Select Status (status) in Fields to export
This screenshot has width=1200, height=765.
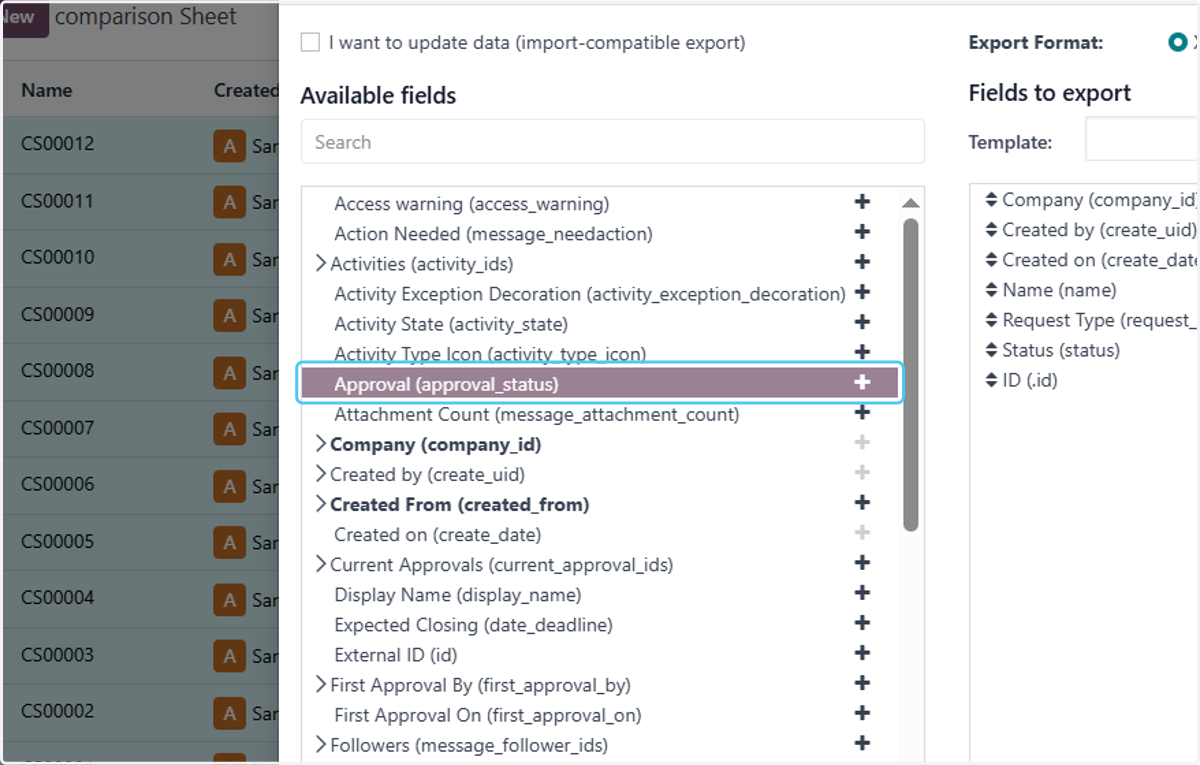point(1061,350)
